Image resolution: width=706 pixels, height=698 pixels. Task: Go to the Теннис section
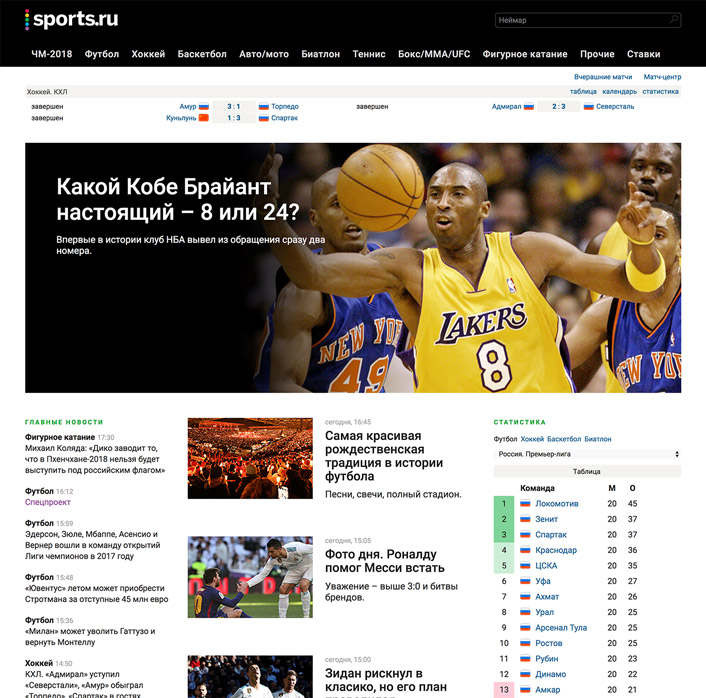pyautogui.click(x=369, y=54)
